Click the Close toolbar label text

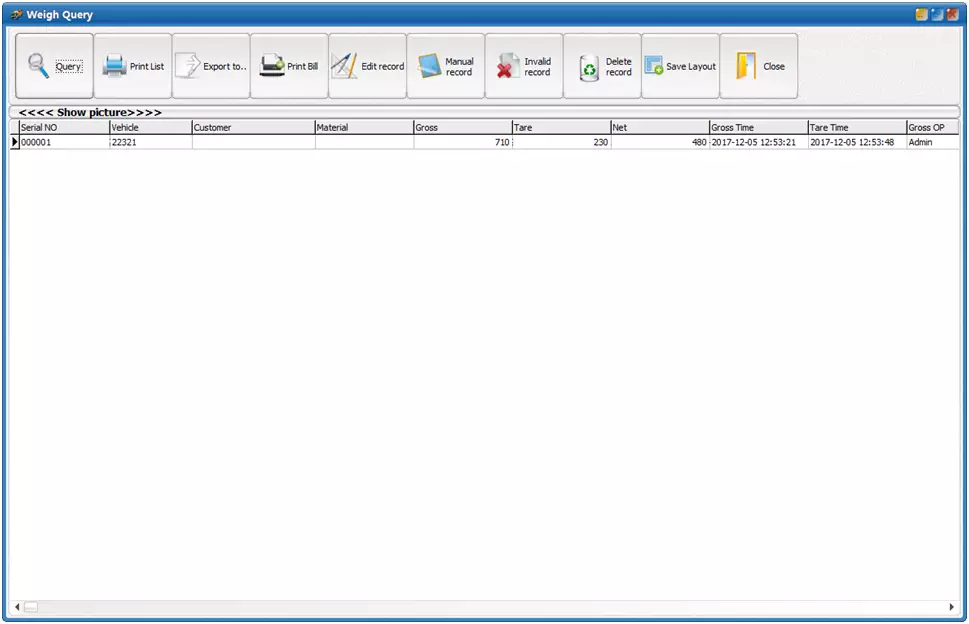(774, 66)
